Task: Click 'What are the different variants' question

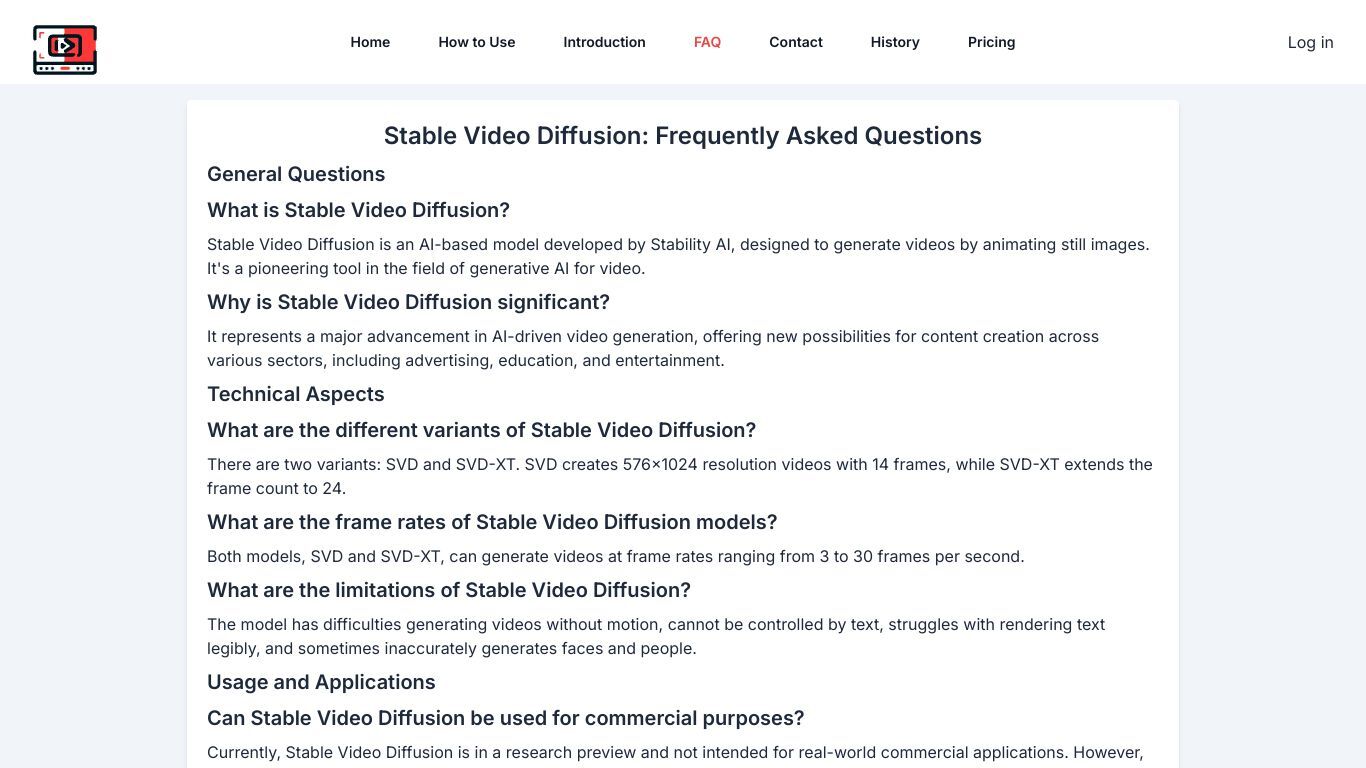Action: pyautogui.click(x=481, y=430)
